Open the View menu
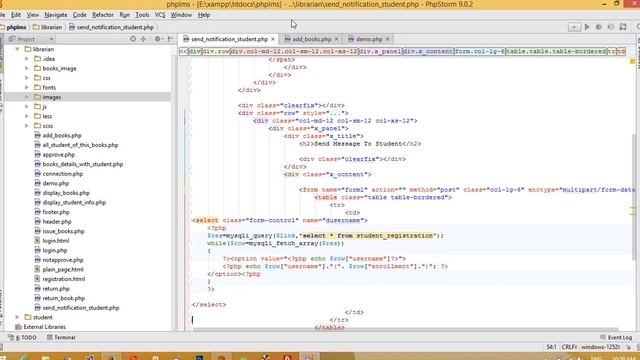 tap(33, 15)
